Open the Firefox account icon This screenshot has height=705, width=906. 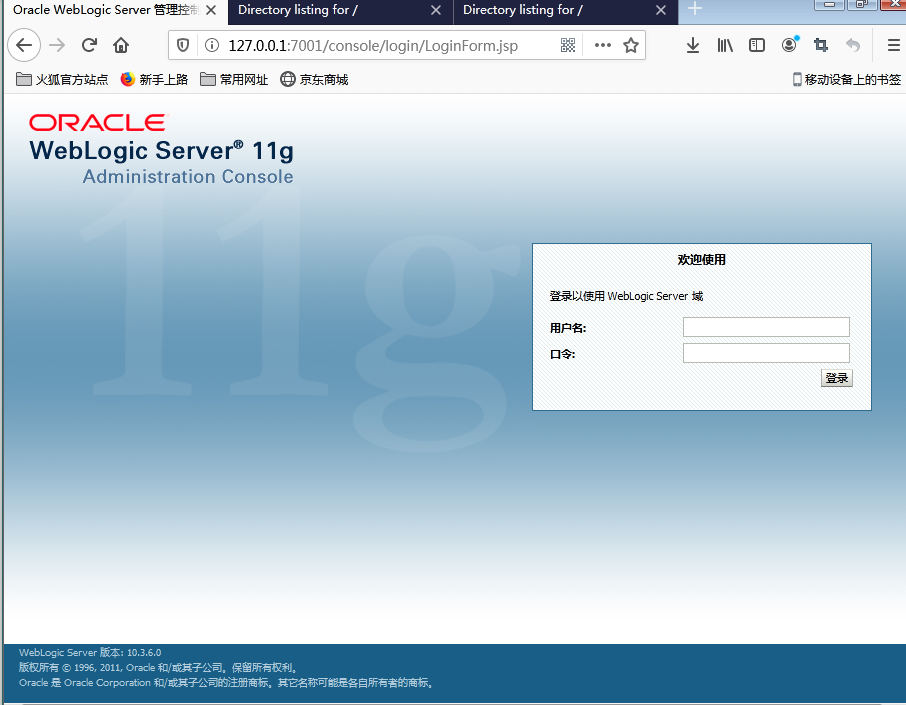(789, 44)
